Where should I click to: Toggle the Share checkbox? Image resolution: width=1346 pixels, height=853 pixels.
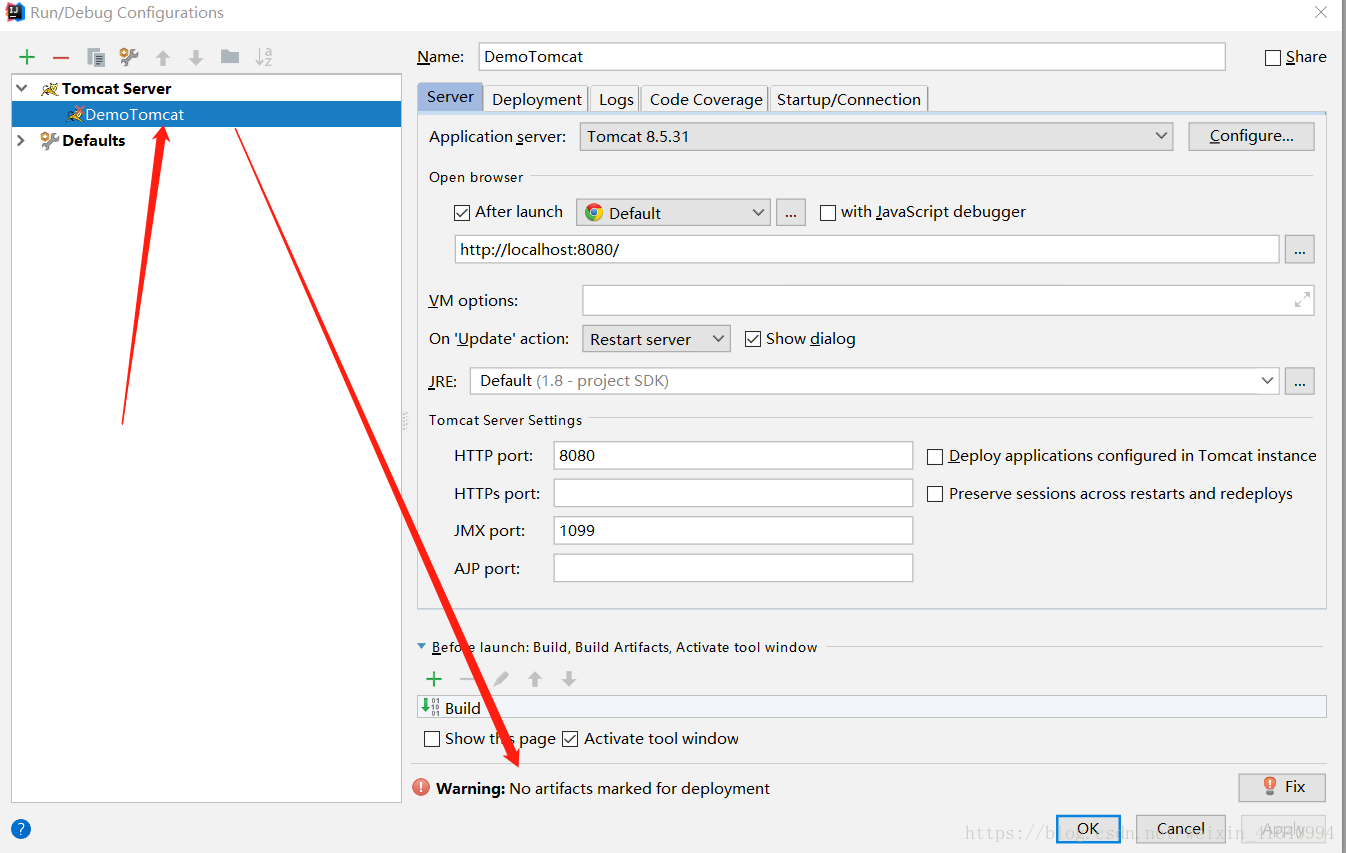click(x=1273, y=58)
